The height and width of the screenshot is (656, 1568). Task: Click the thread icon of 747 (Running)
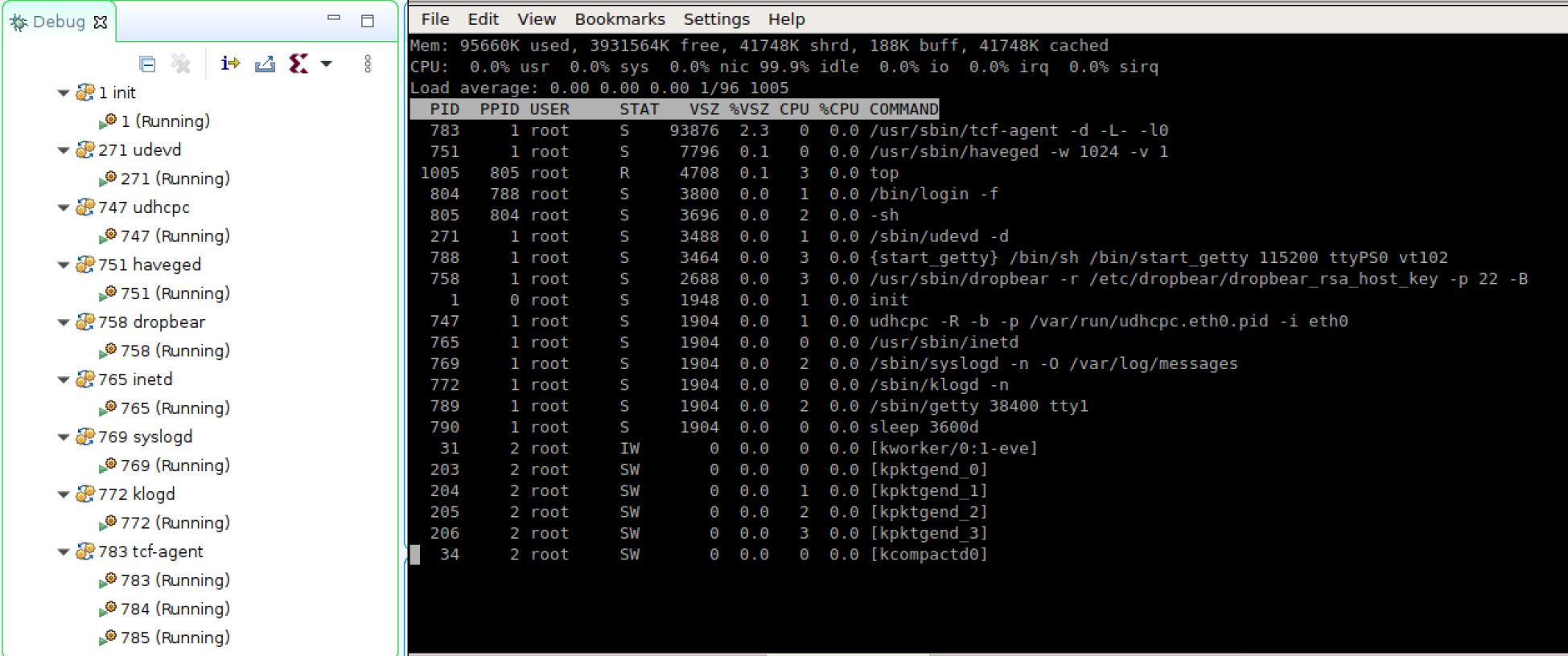point(108,236)
